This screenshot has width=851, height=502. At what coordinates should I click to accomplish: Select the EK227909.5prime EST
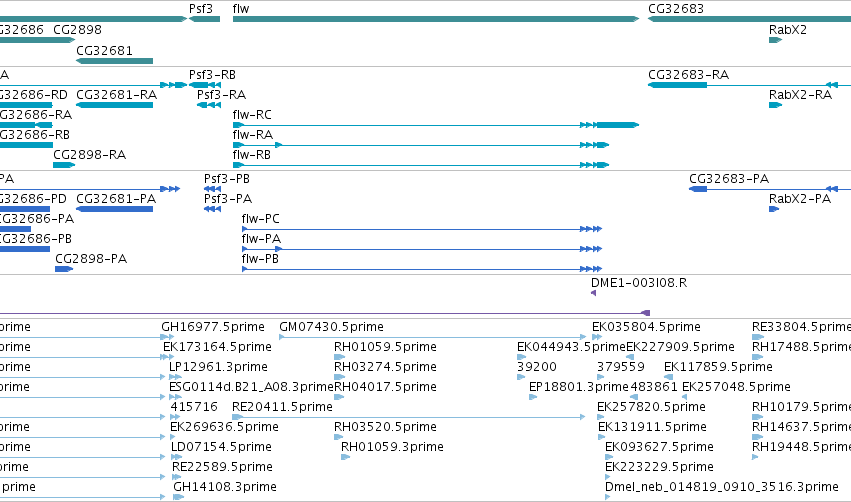click(x=680, y=347)
